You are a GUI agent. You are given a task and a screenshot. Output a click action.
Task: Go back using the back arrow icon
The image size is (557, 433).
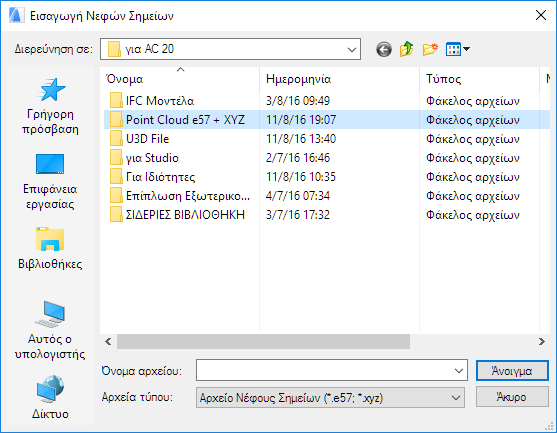tap(384, 49)
